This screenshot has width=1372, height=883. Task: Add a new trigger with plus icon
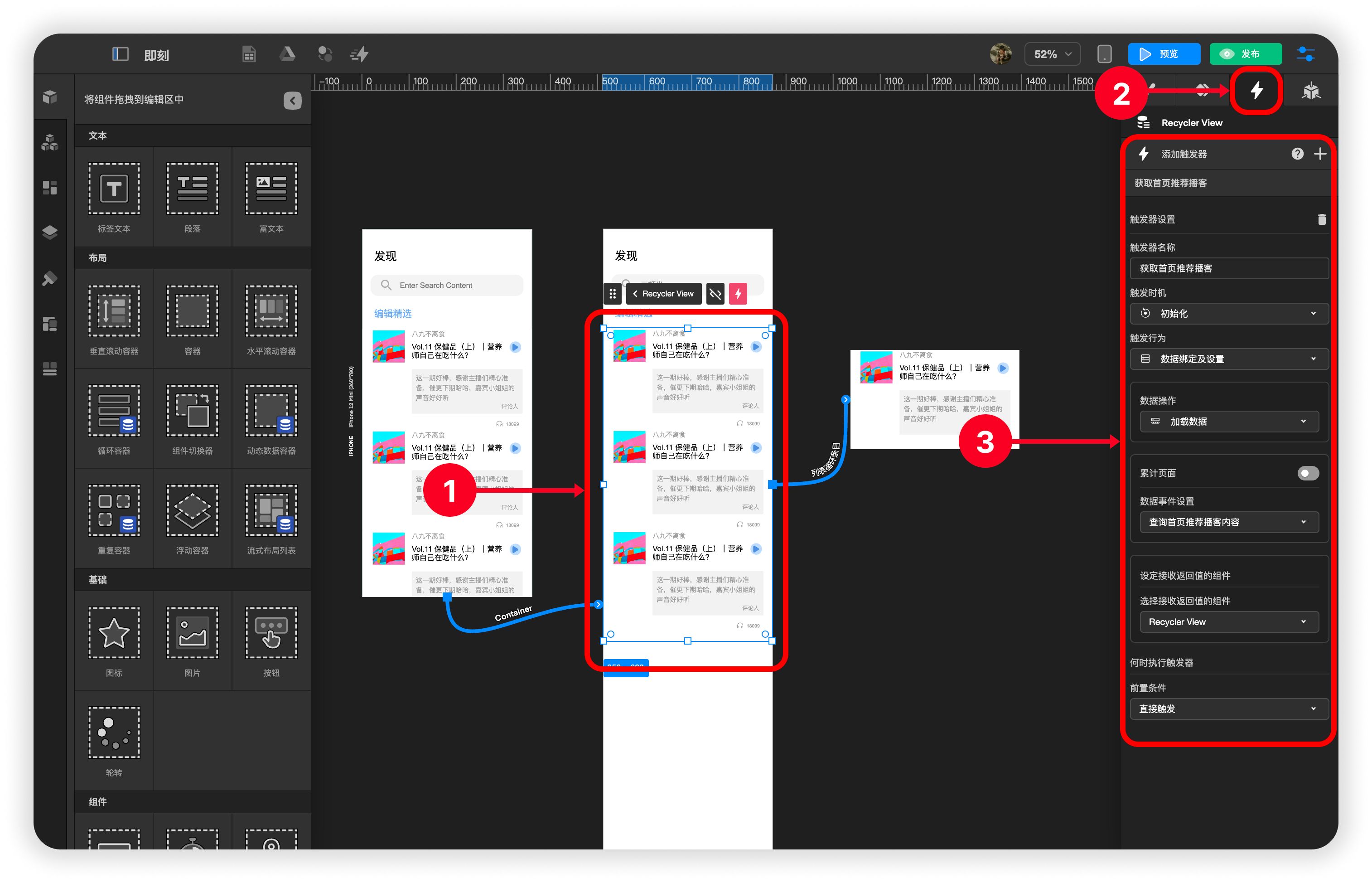(x=1320, y=154)
